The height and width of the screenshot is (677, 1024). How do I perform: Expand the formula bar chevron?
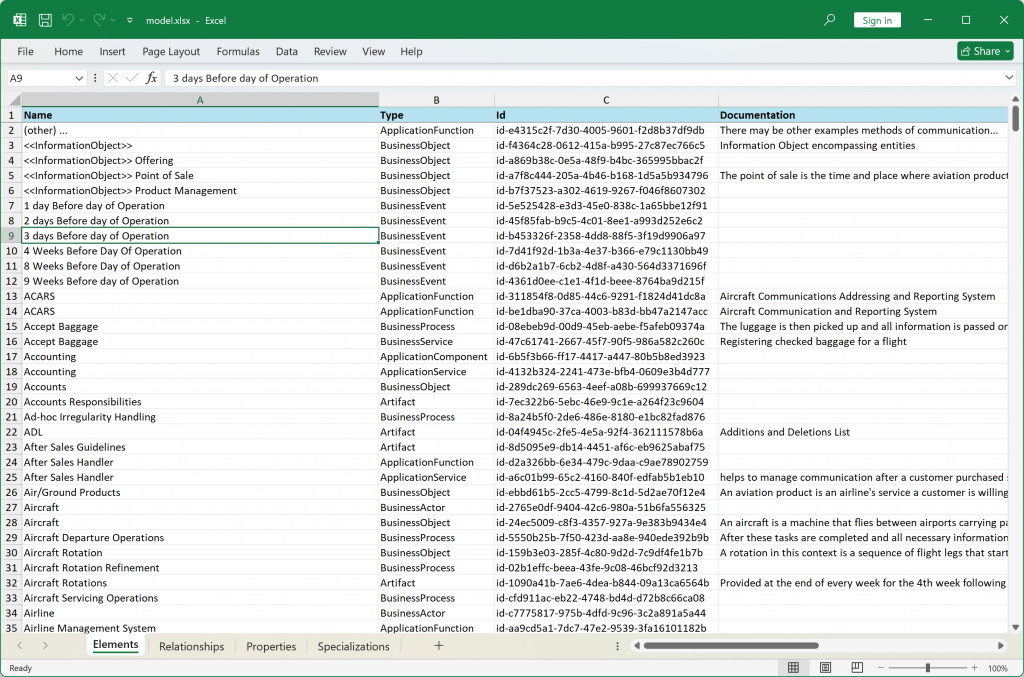[1009, 78]
